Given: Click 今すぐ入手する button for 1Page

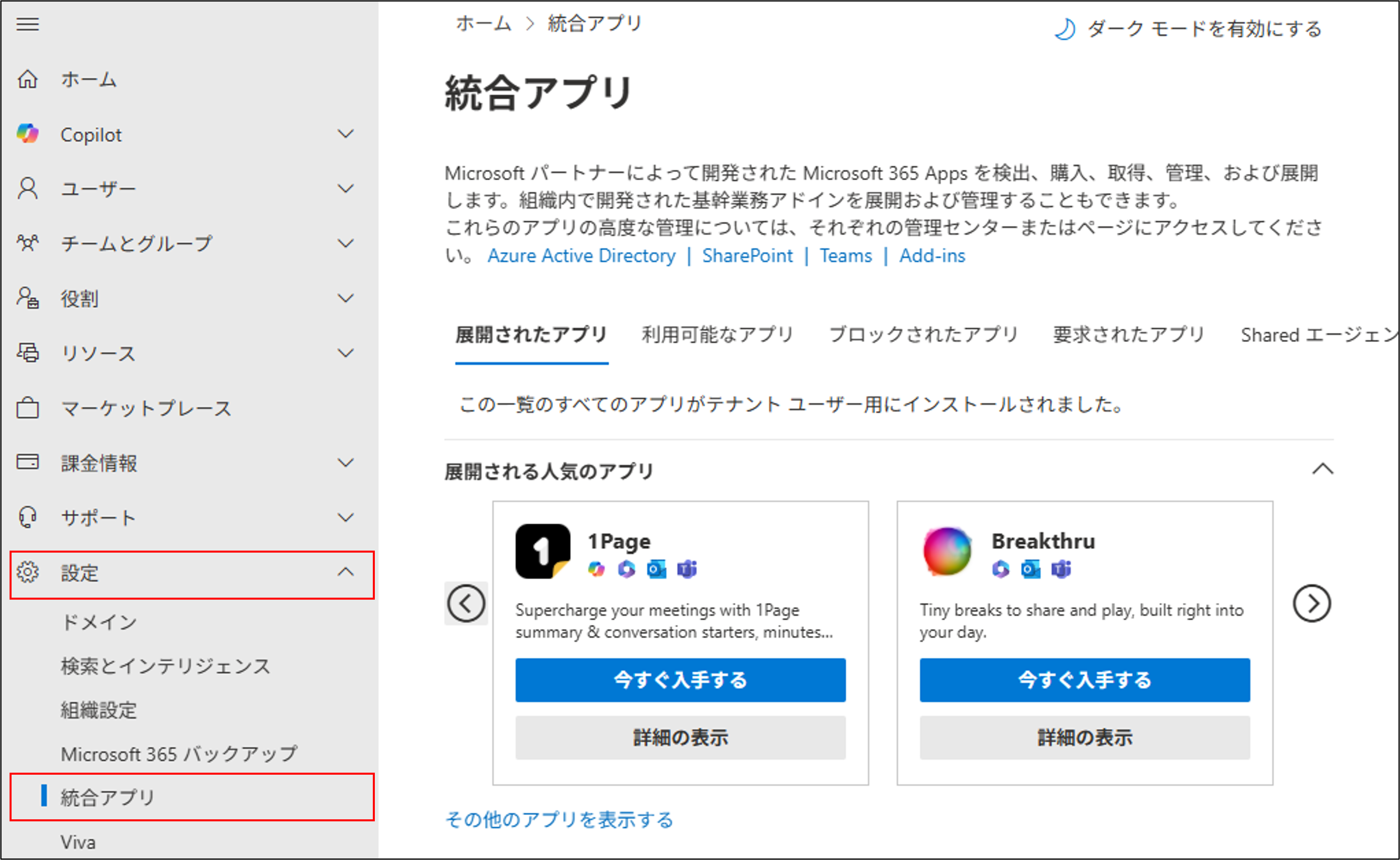Looking at the screenshot, I should [x=680, y=680].
